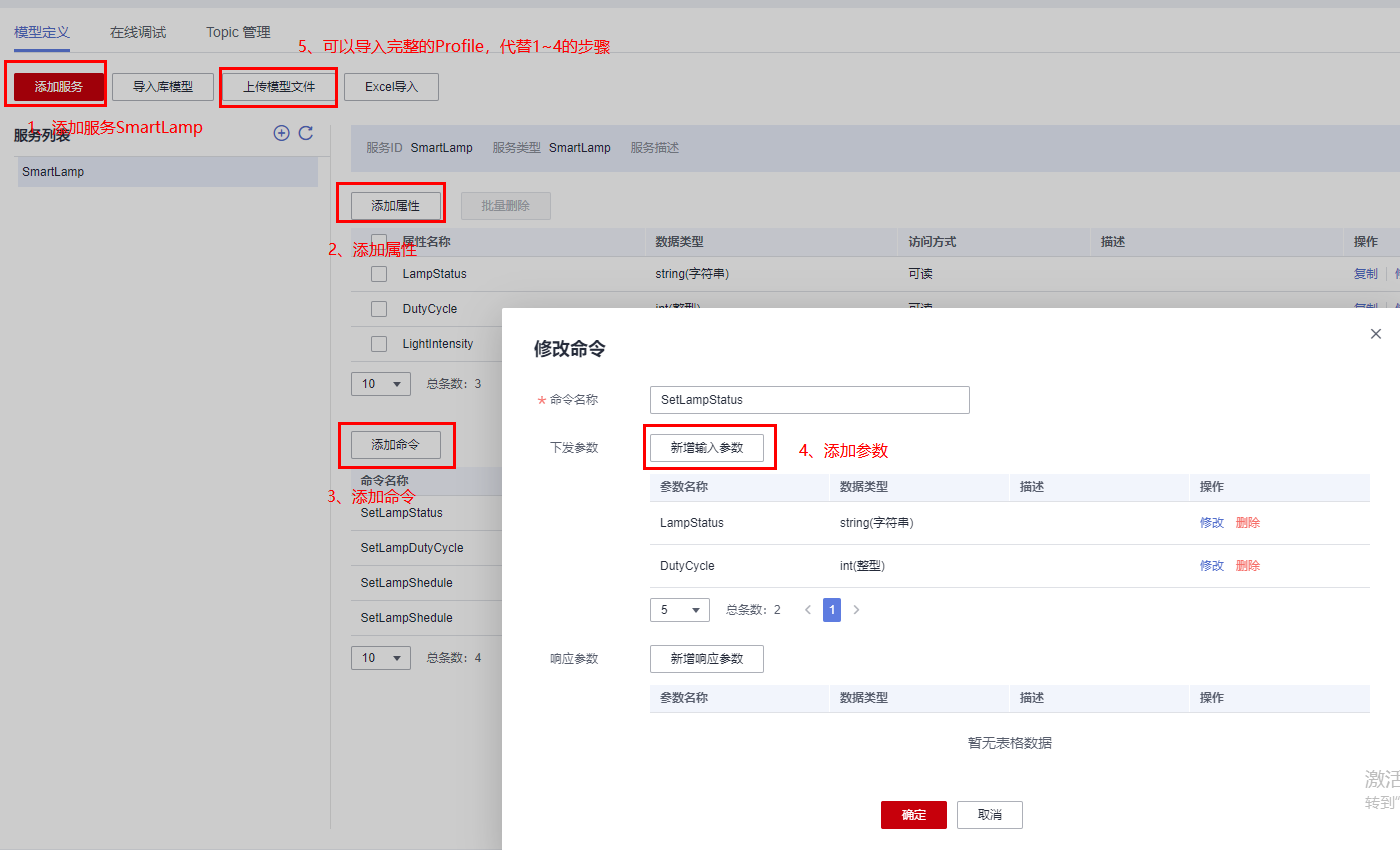The width and height of the screenshot is (1400, 850).
Task: Open the attribute table page-size dropdown
Action: (x=381, y=384)
